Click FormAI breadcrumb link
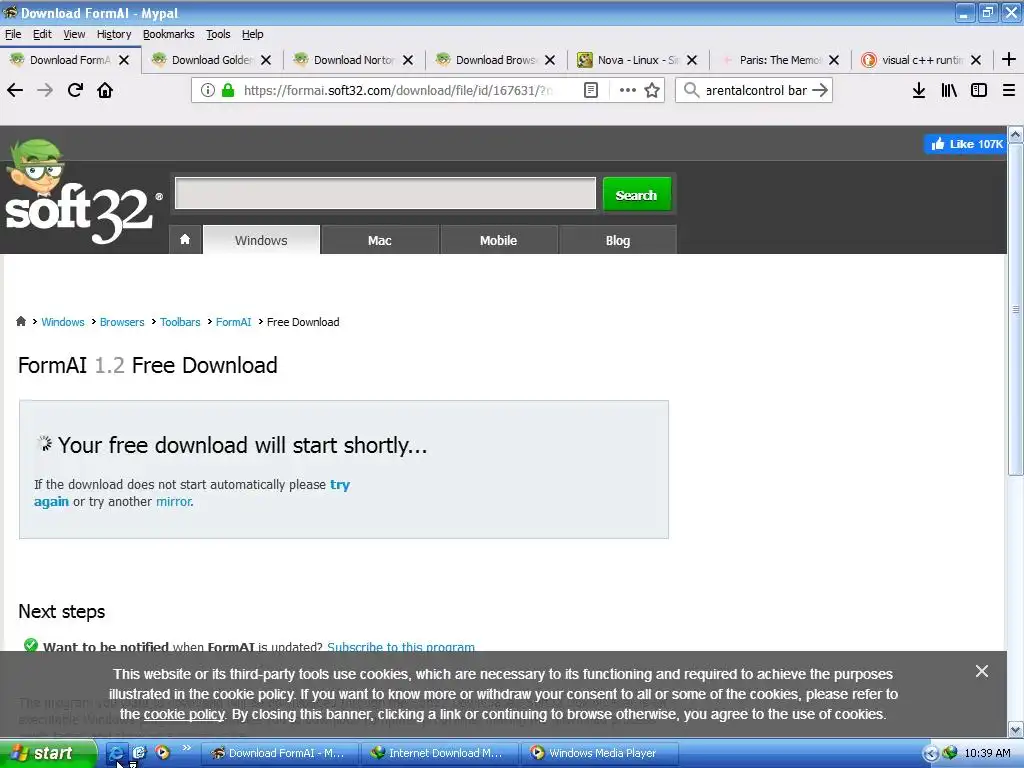The image size is (1024, 768). [233, 322]
